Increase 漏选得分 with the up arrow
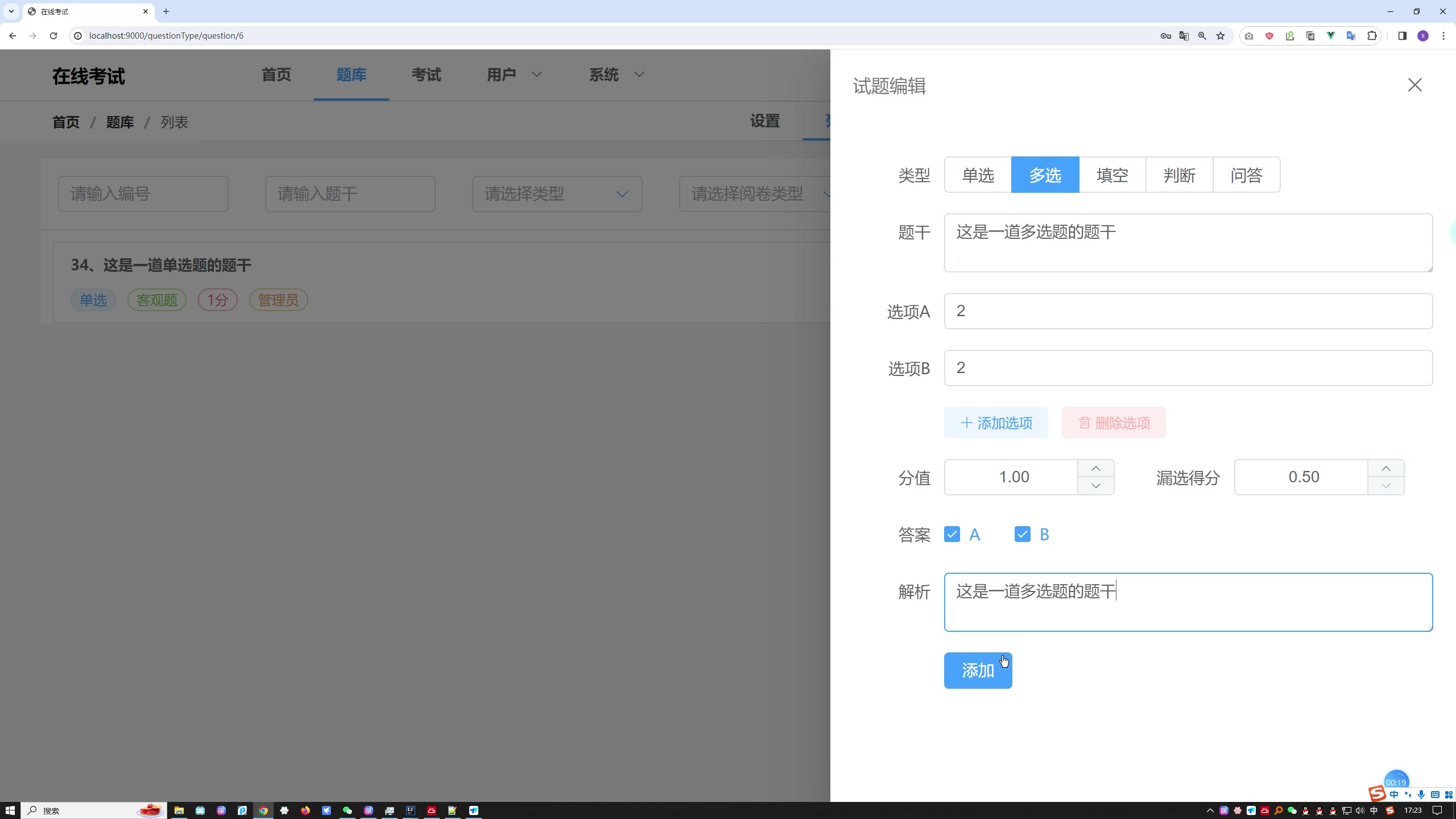Viewport: 1456px width, 819px height. pyautogui.click(x=1386, y=469)
